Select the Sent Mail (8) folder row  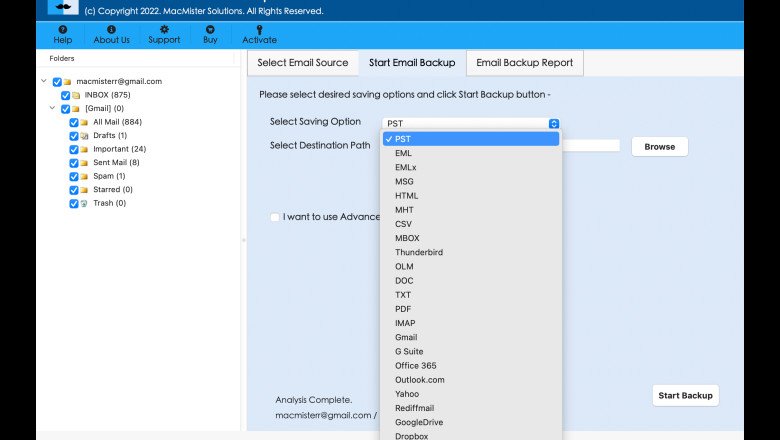point(116,163)
